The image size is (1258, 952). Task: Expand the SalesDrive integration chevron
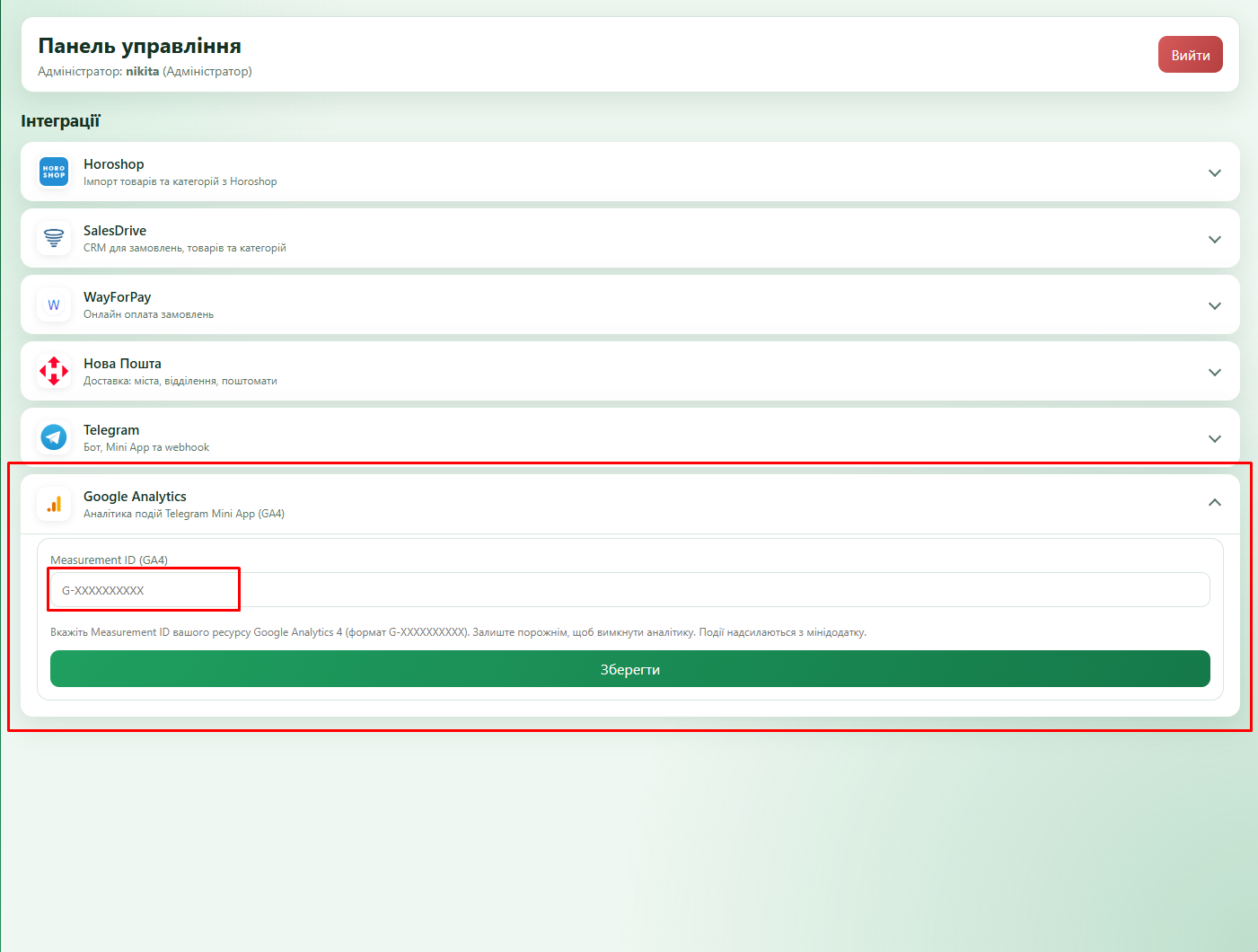1215,239
